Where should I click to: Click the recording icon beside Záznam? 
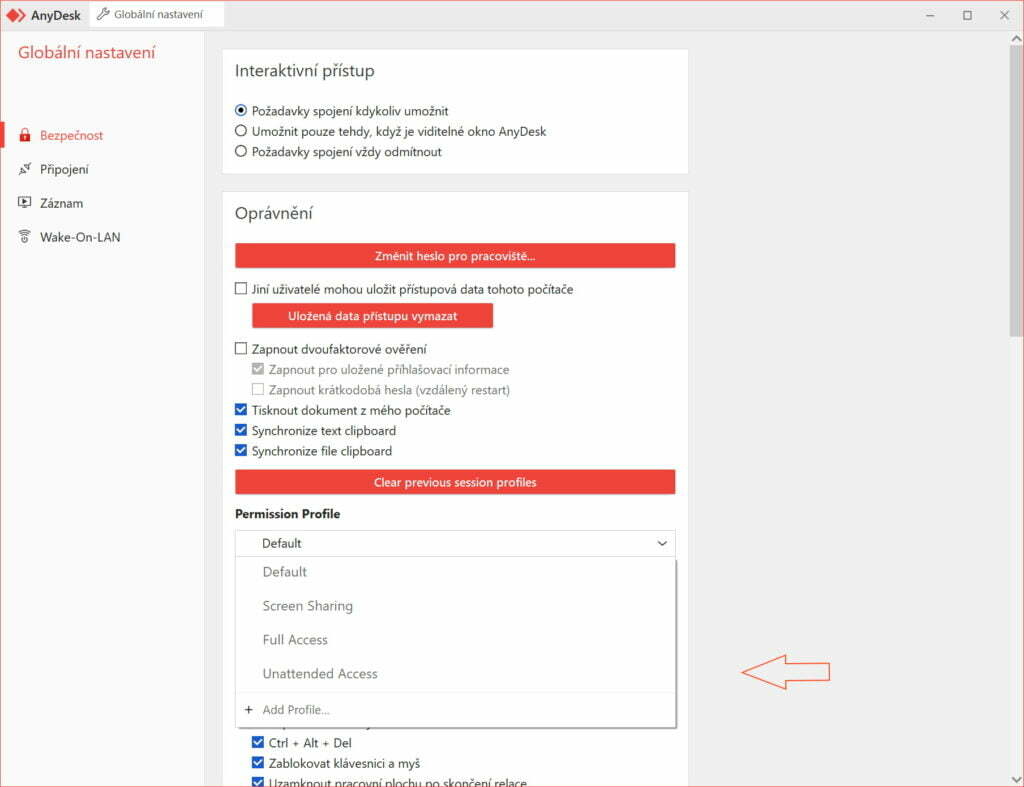(x=25, y=202)
